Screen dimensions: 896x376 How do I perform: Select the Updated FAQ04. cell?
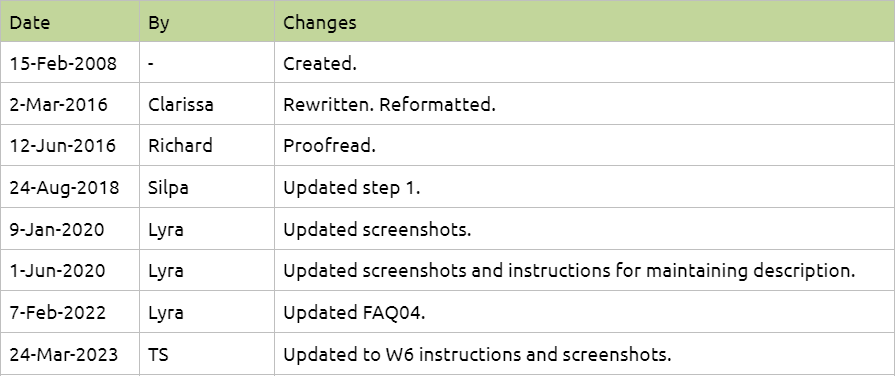pos(585,311)
